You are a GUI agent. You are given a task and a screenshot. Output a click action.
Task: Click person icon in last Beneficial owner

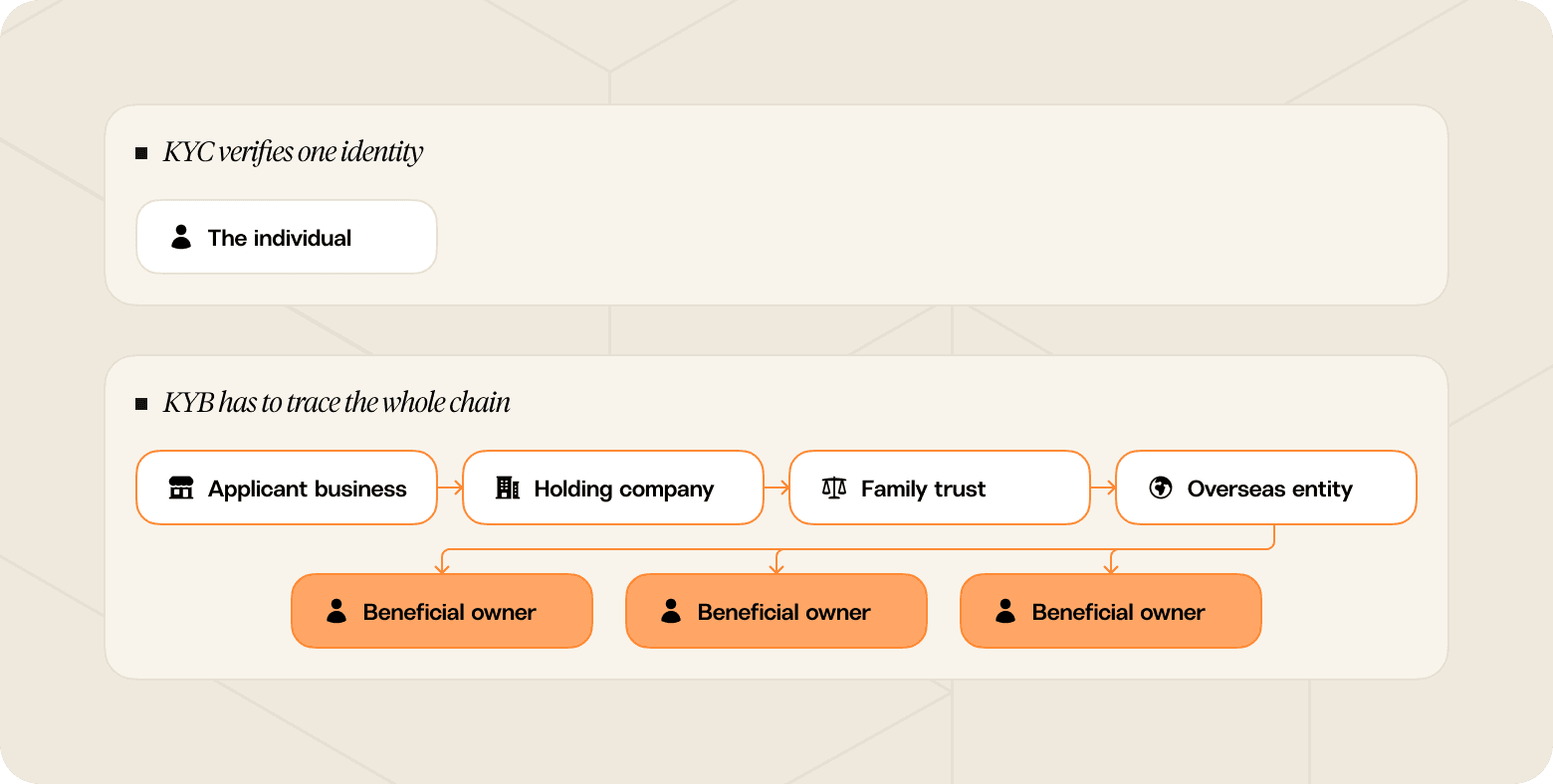(x=1005, y=611)
